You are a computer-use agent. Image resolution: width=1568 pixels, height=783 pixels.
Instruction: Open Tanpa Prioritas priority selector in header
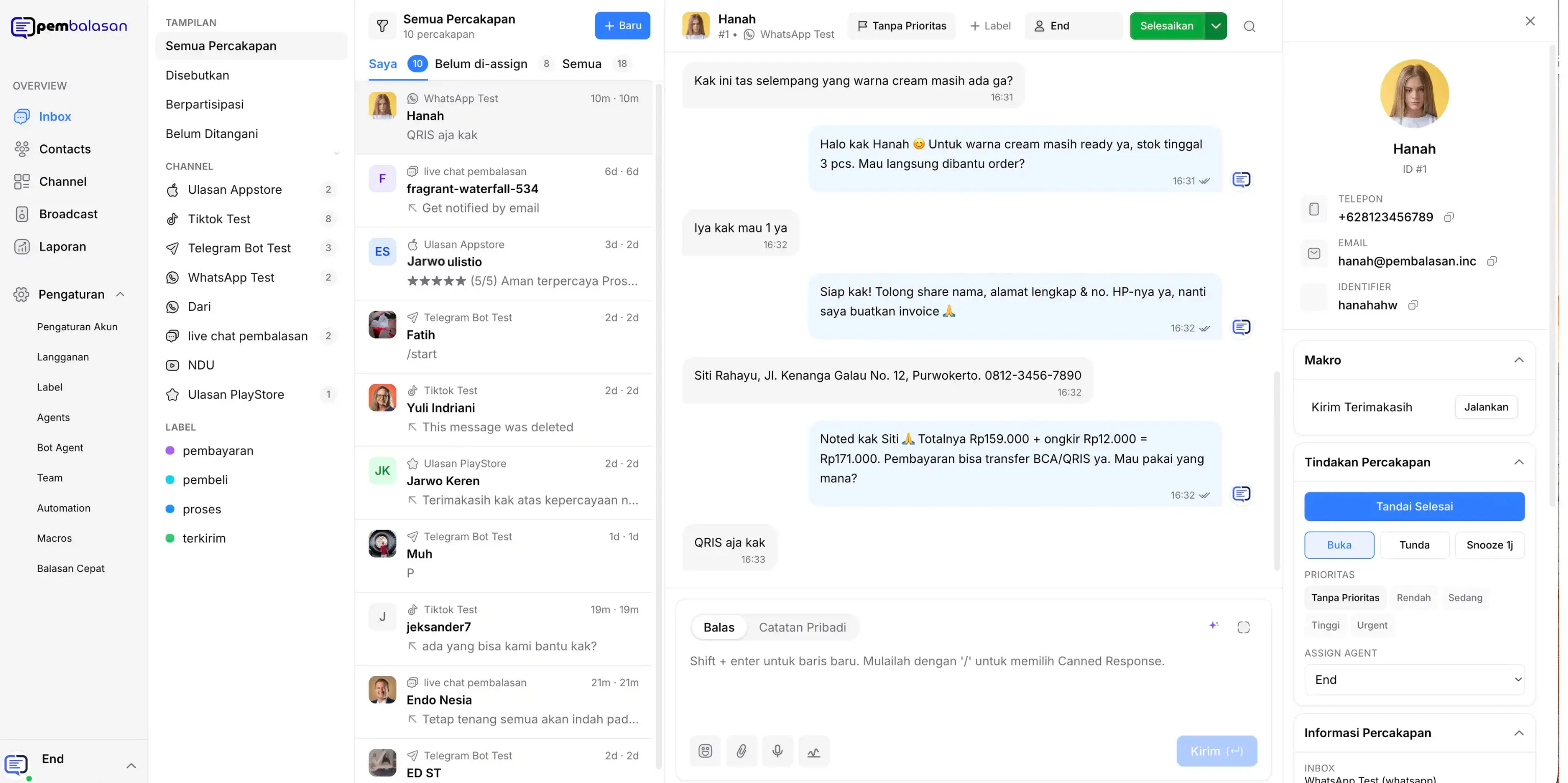point(901,26)
